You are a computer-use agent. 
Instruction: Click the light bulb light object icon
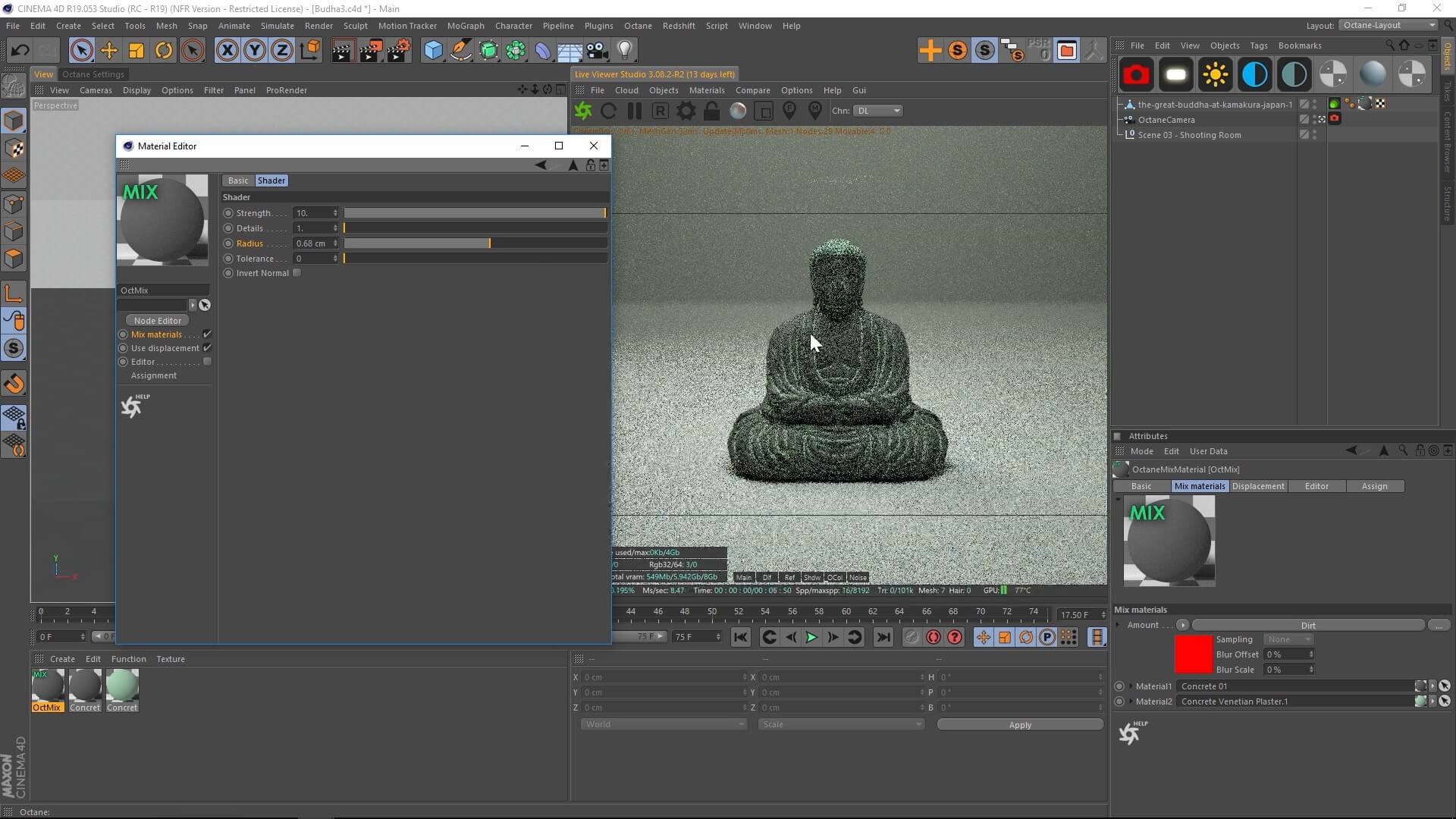pos(624,51)
